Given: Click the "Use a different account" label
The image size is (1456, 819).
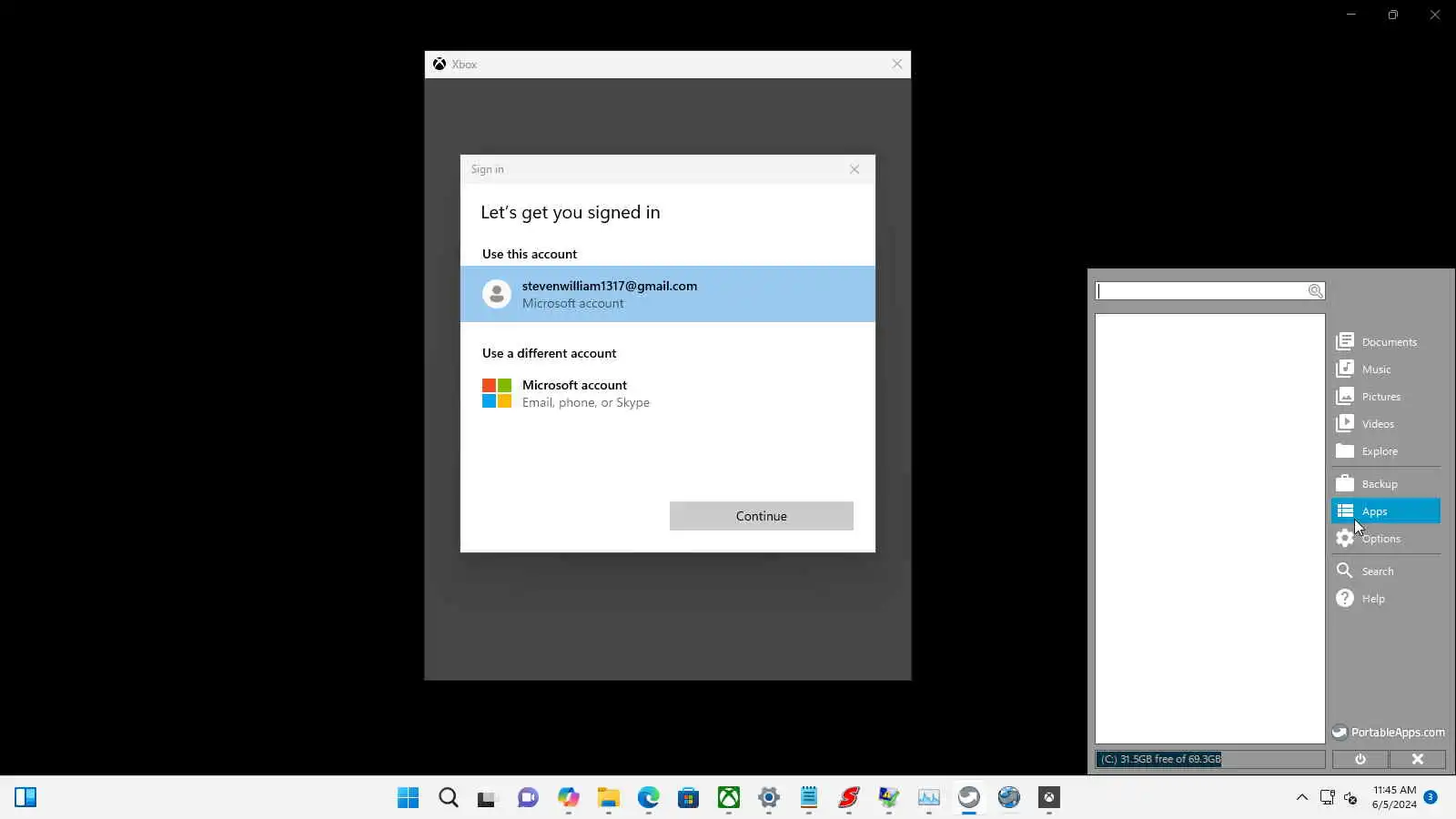Looking at the screenshot, I should pyautogui.click(x=550, y=353).
